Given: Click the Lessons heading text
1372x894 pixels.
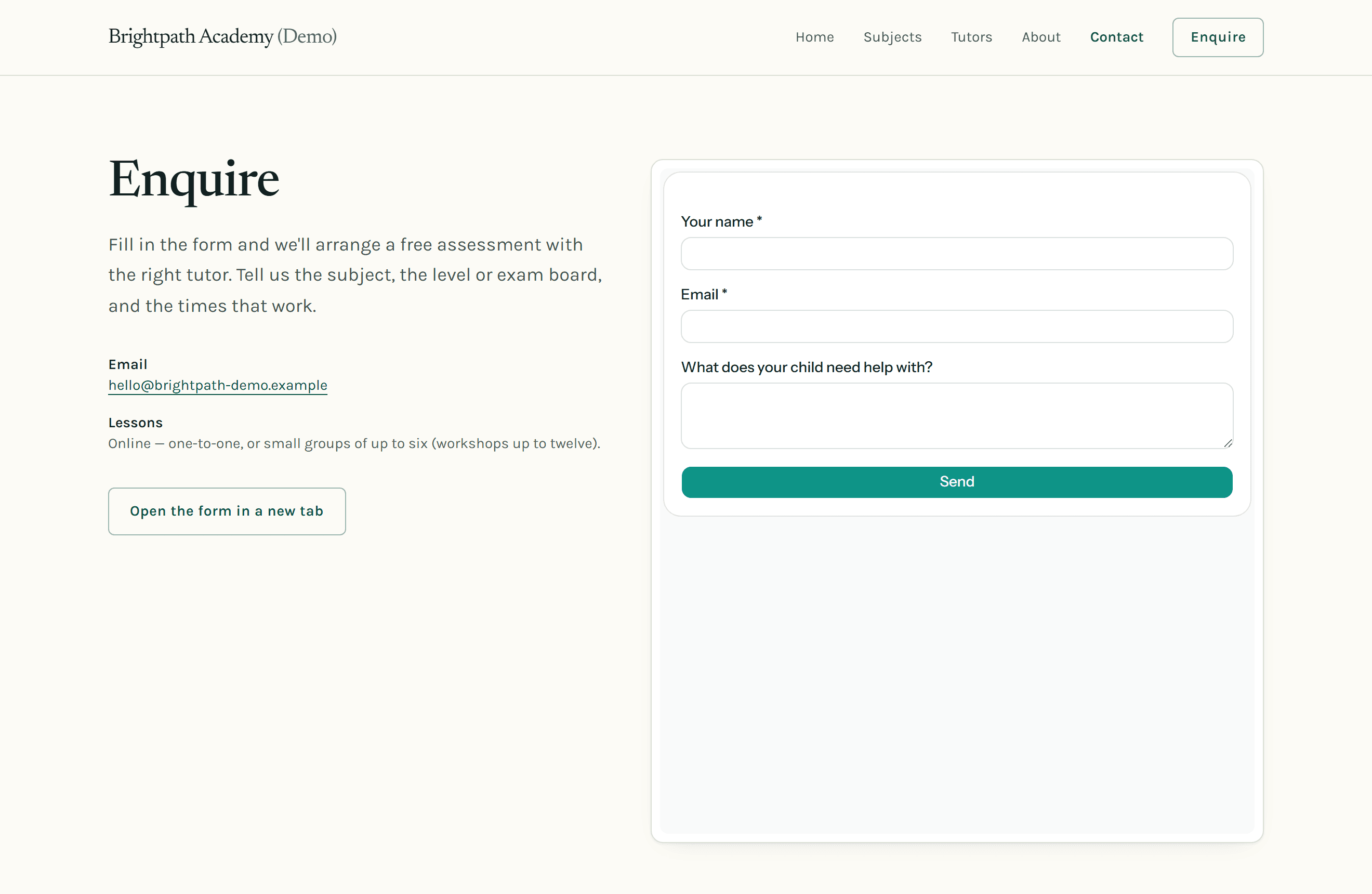Looking at the screenshot, I should tap(136, 423).
